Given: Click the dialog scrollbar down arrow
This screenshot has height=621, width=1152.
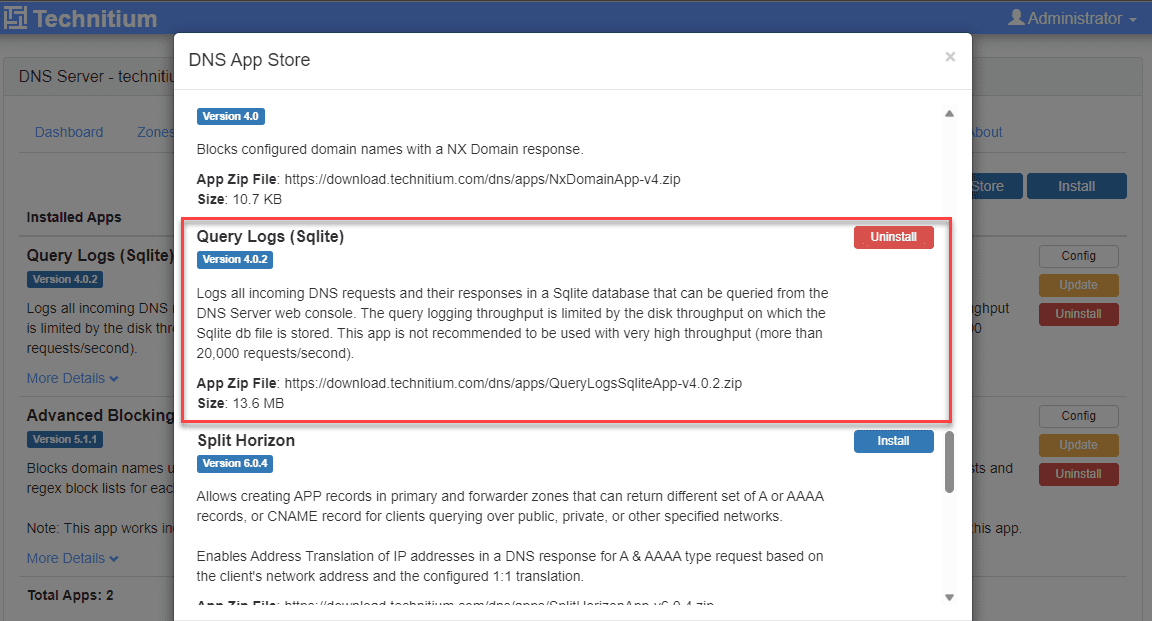Looking at the screenshot, I should coord(949,597).
